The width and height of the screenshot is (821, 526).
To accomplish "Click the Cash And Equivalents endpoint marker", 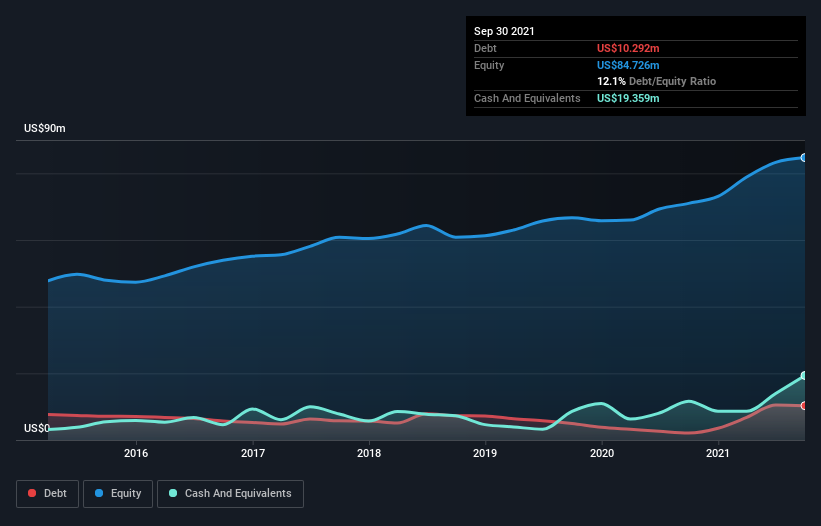I will (804, 376).
